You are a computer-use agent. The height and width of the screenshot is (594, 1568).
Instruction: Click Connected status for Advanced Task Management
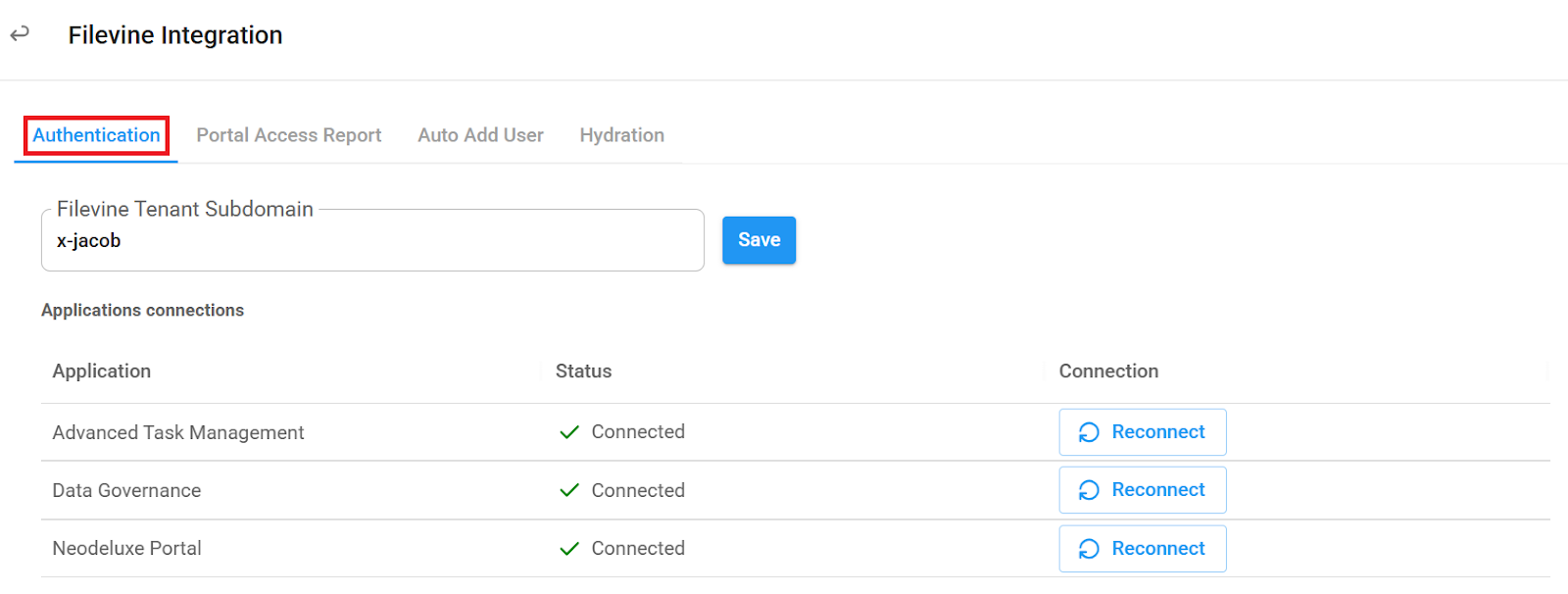[638, 431]
